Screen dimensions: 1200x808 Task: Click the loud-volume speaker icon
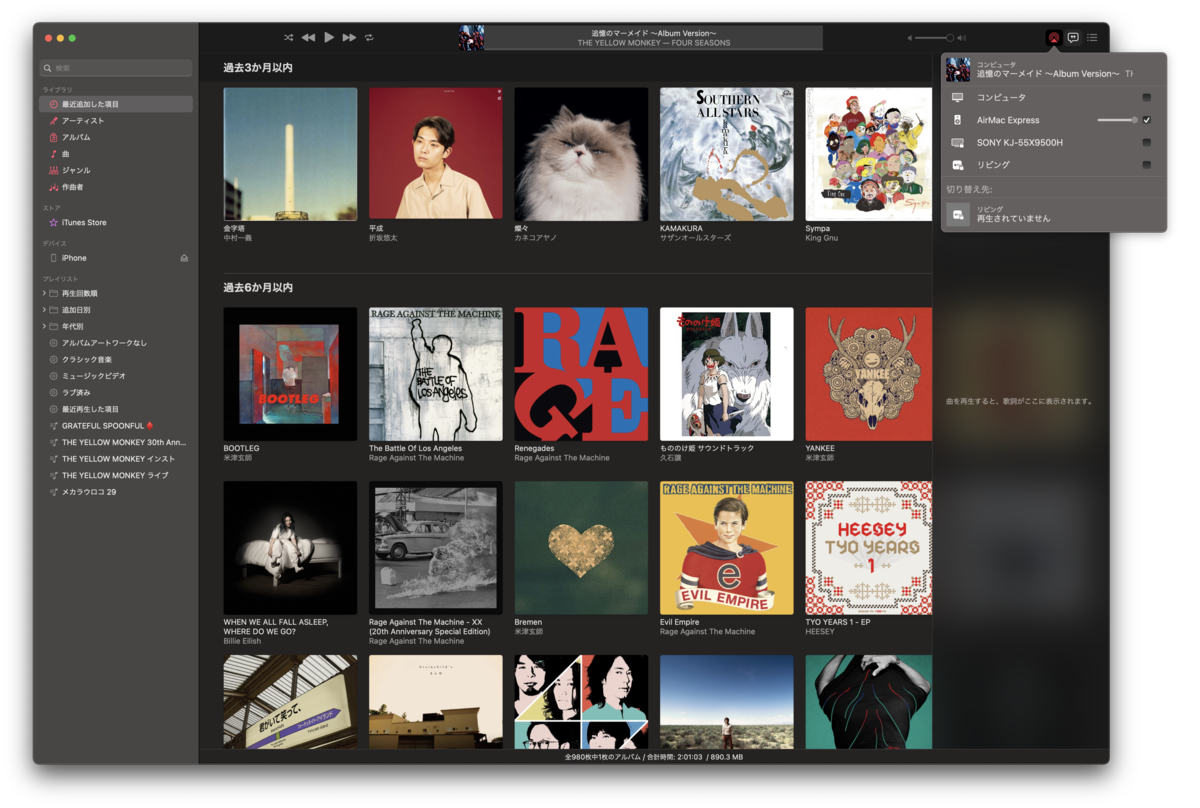(962, 38)
